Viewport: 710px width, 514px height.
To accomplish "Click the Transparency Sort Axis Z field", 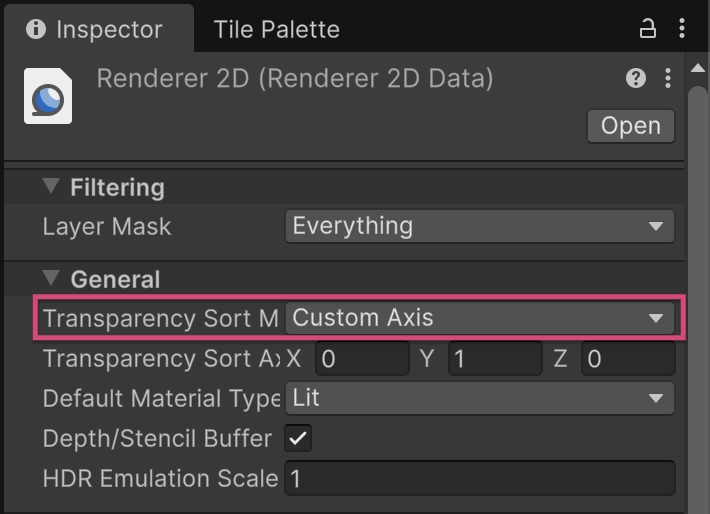I will [x=628, y=359].
